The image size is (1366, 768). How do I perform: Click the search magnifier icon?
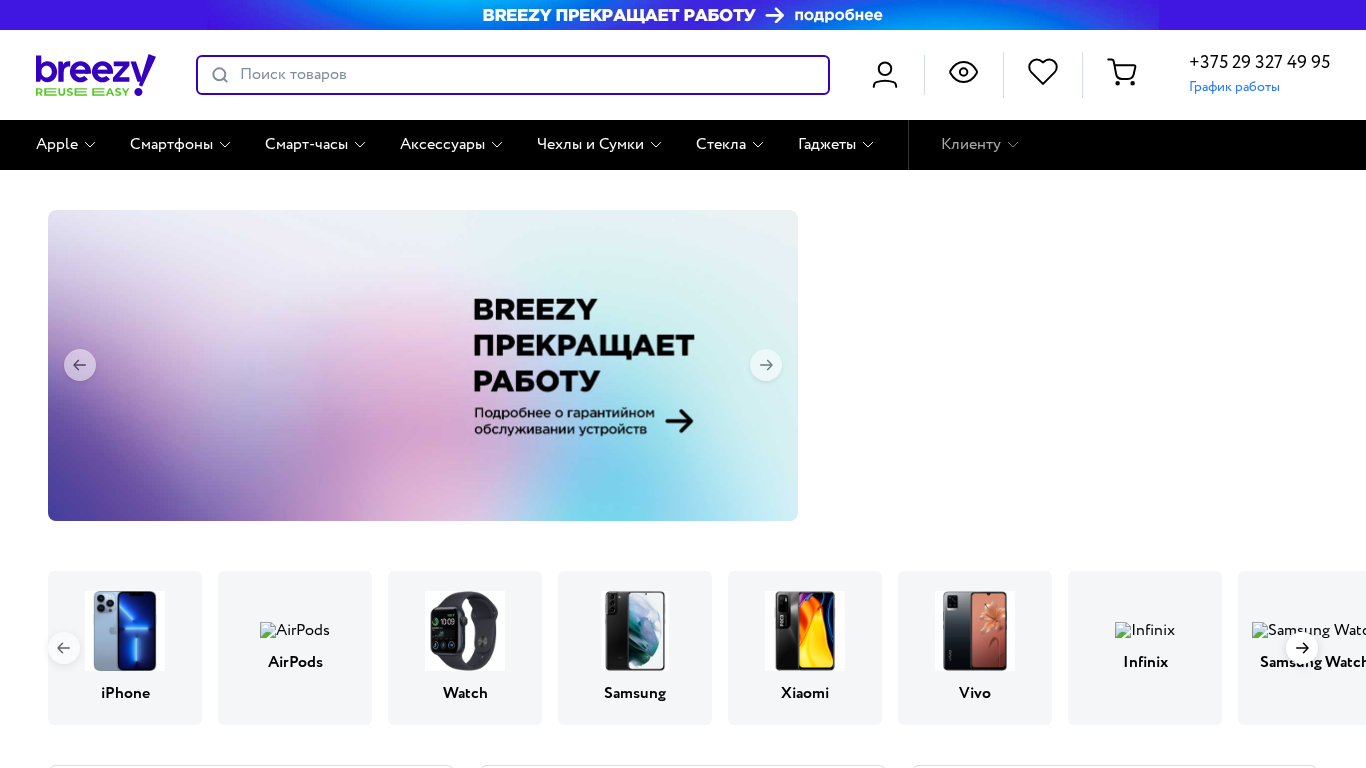(x=220, y=75)
